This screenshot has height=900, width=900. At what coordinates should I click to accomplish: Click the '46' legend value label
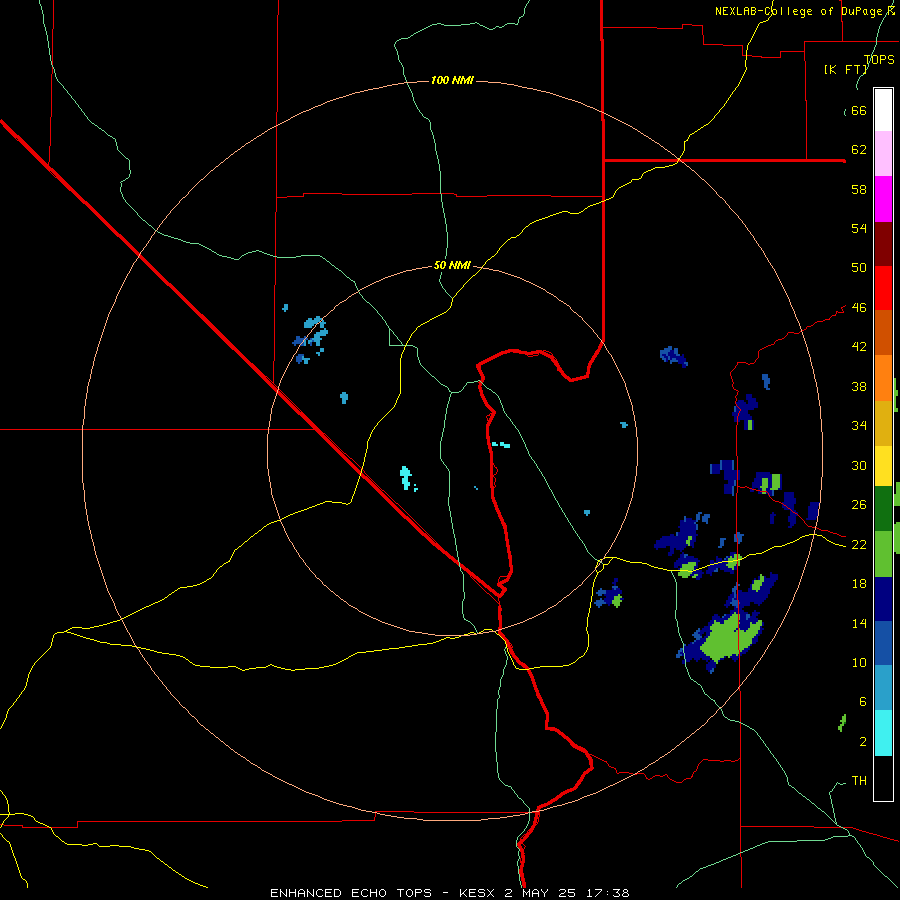(859, 308)
